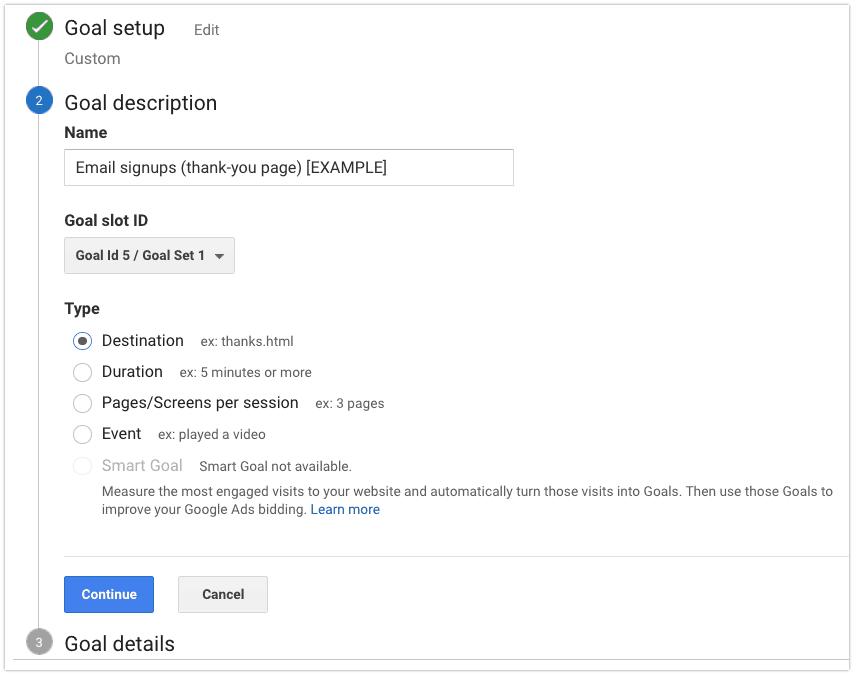Choose Pages/Screens per session radio option
This screenshot has width=854, height=675.
pyautogui.click(x=82, y=404)
